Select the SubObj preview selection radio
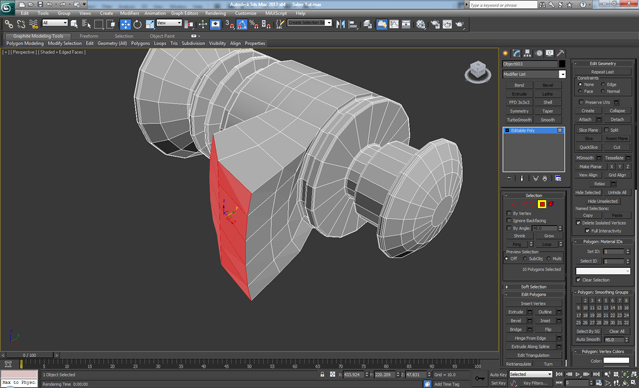This screenshot has height=388, width=639. [x=525, y=259]
